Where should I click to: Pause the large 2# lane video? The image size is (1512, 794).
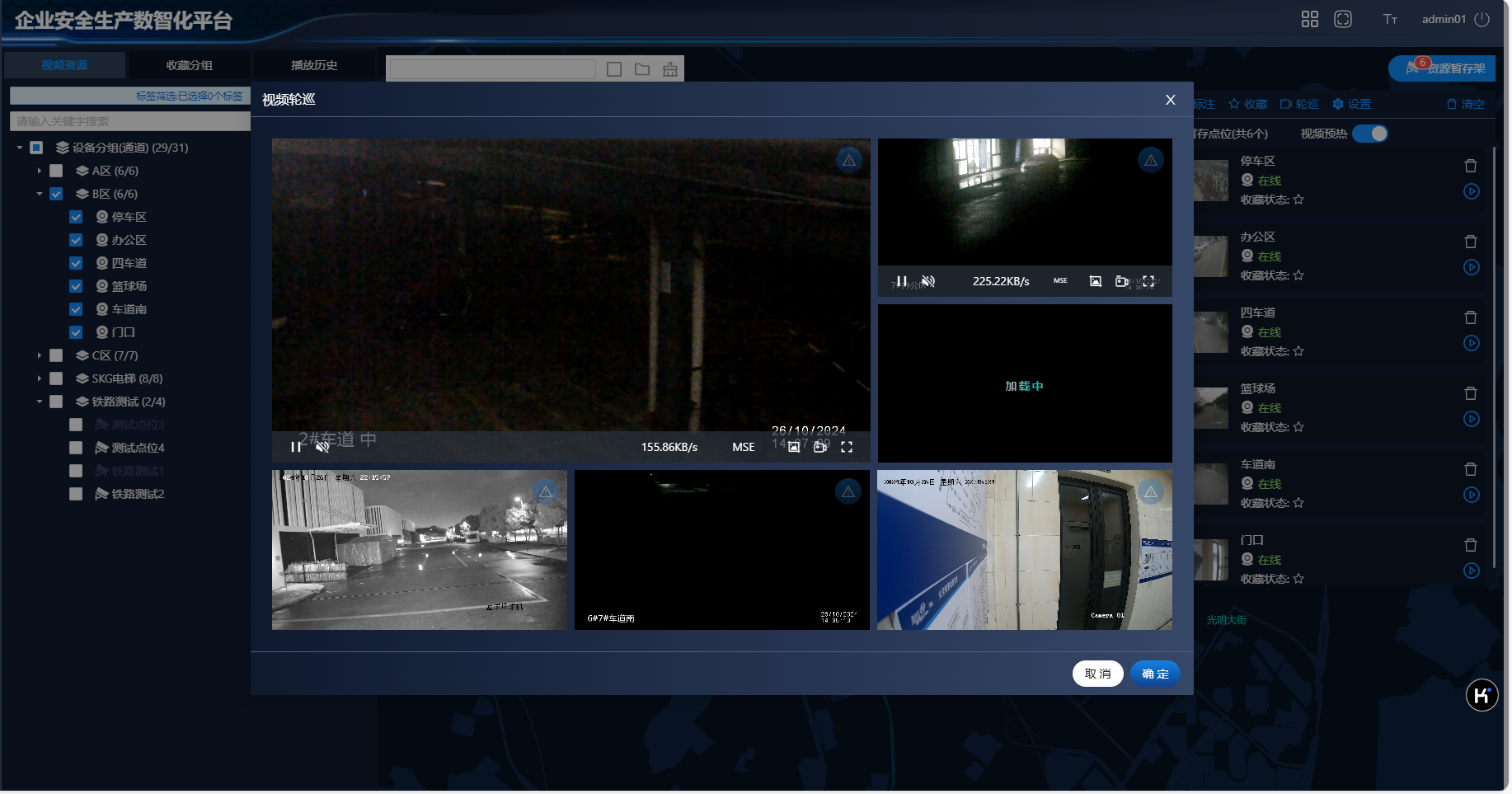tap(295, 447)
